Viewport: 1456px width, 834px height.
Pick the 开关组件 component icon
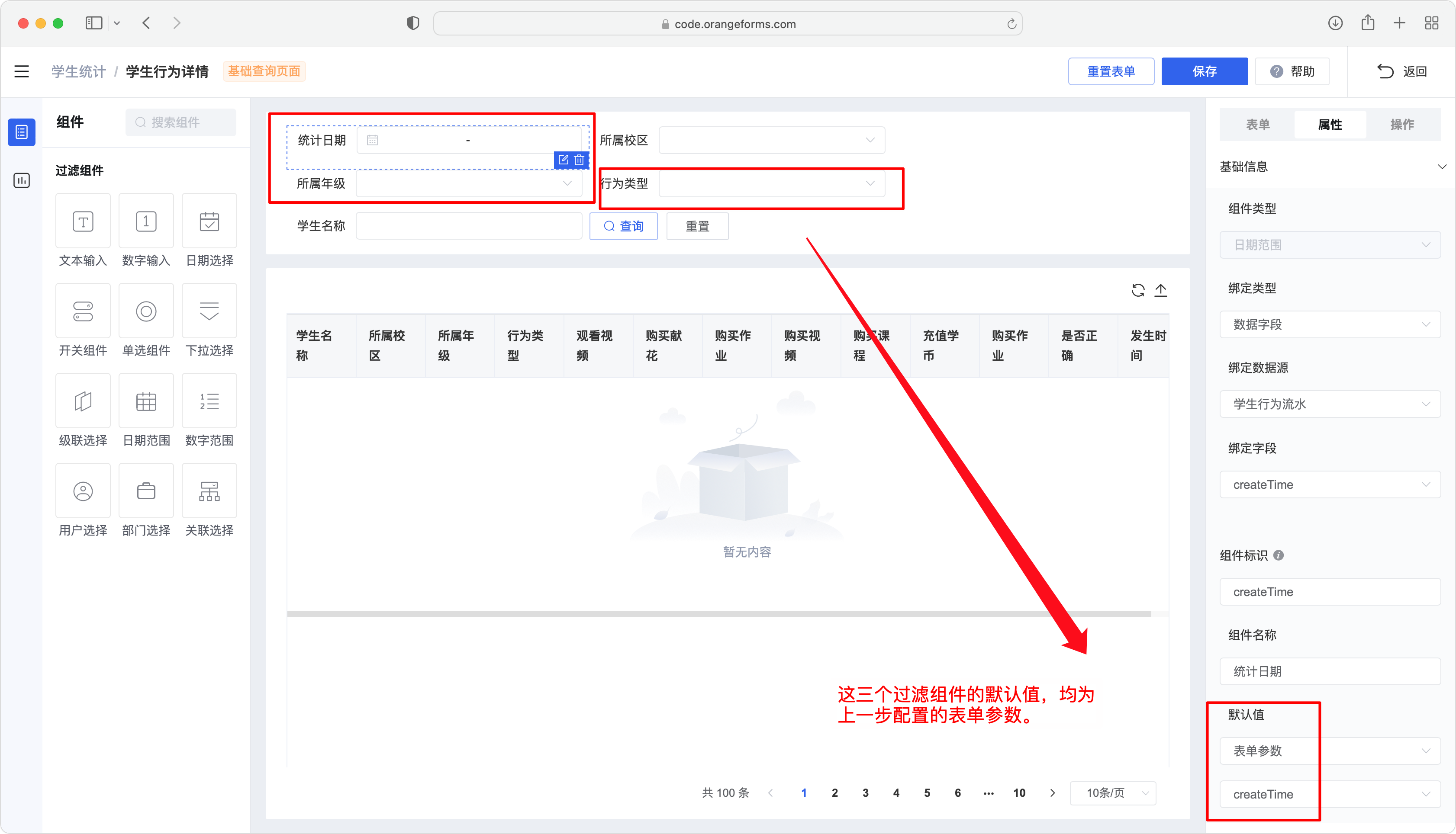[x=83, y=311]
